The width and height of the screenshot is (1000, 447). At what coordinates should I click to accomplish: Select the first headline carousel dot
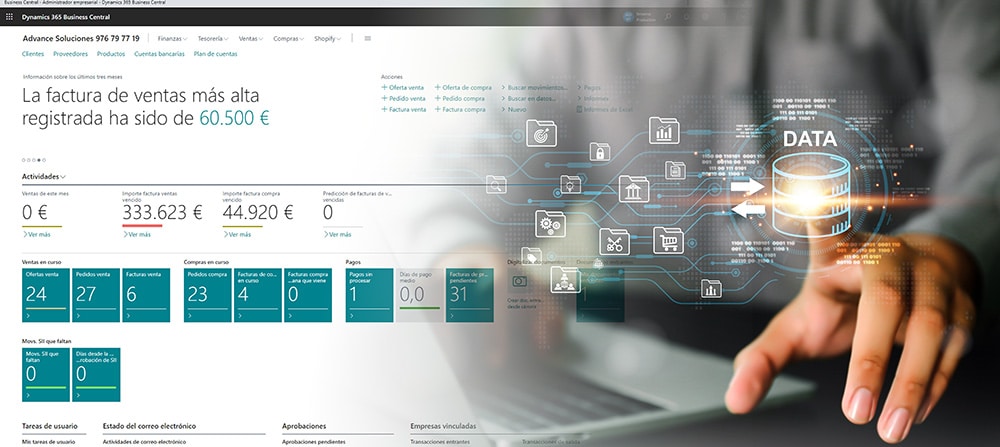tap(24, 160)
